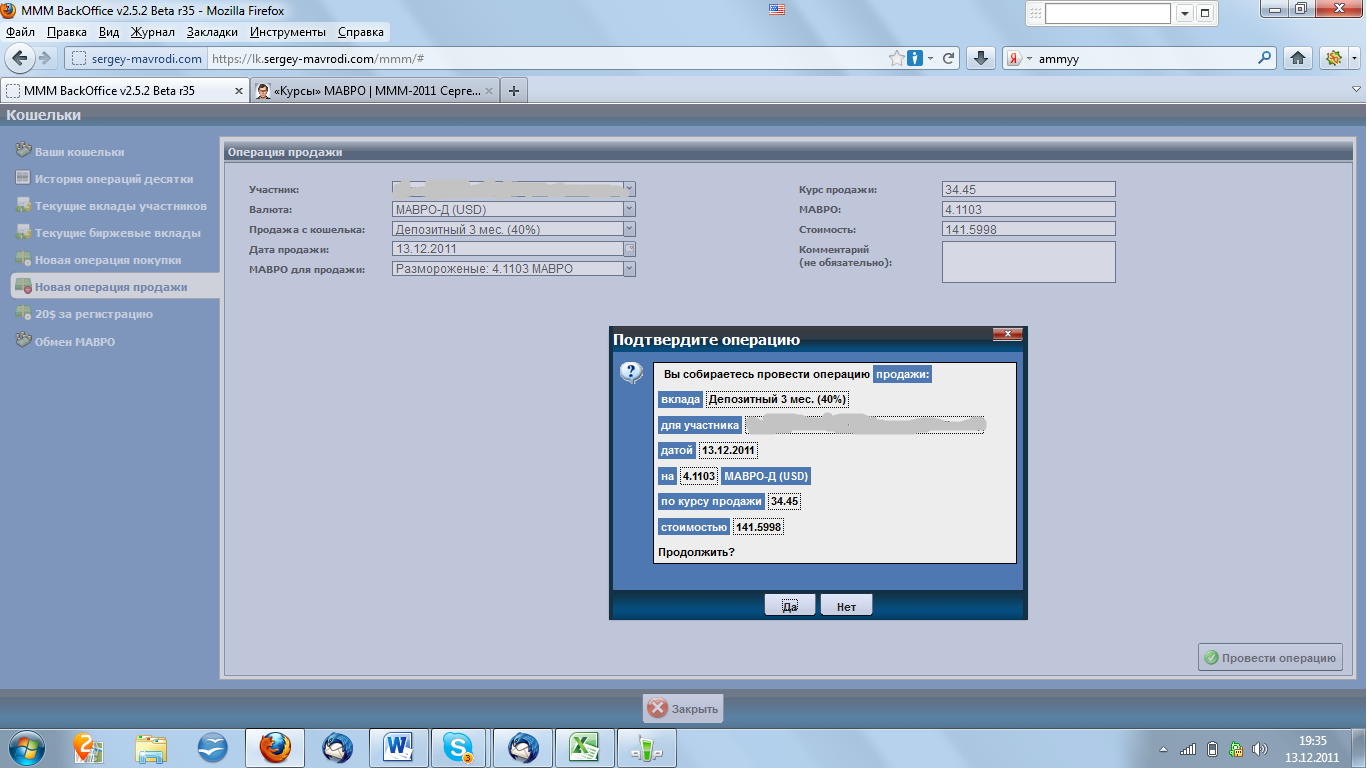Click the Закрыть button at bottom
Viewport: 1367px width, 770px height.
click(683, 709)
